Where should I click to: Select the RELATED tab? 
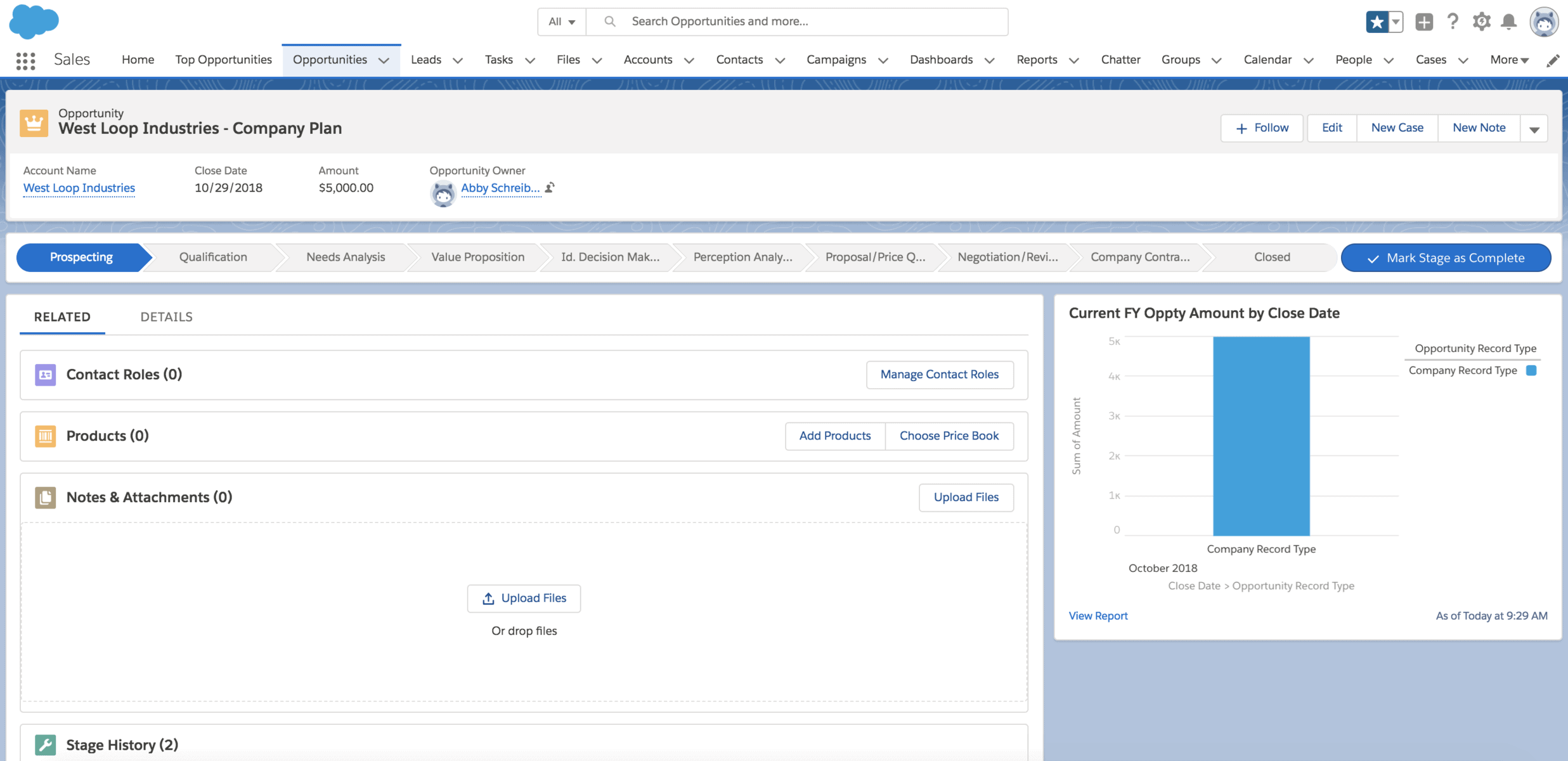pyautogui.click(x=62, y=316)
